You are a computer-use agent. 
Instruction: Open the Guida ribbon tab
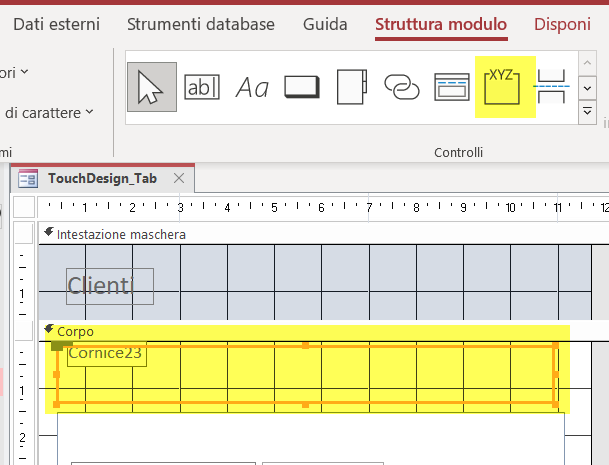click(325, 24)
